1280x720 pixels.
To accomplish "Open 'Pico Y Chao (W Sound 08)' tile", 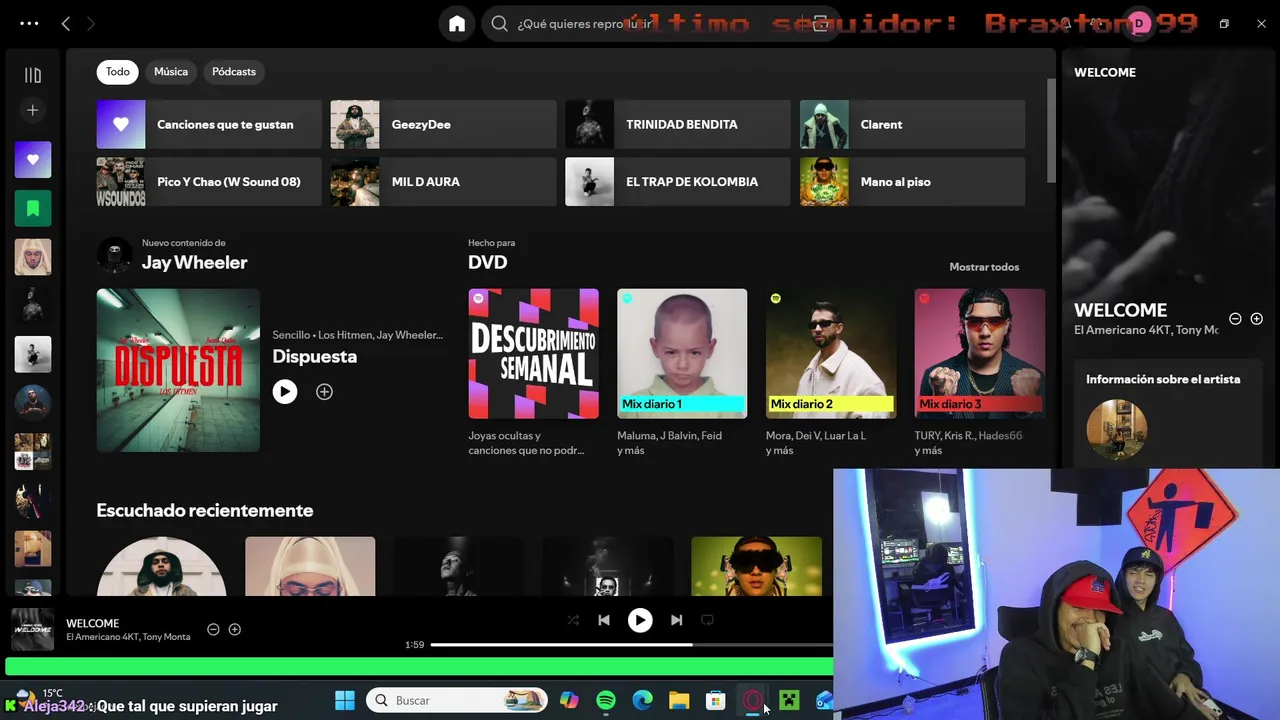I will point(209,182).
